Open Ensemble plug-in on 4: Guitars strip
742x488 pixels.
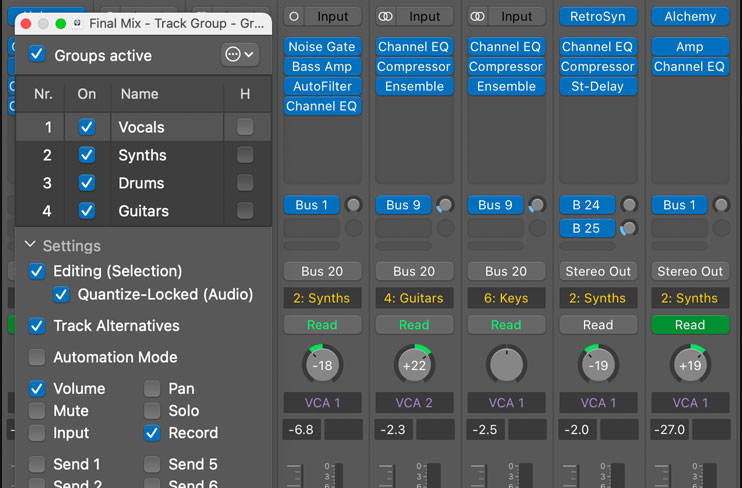pyautogui.click(x=414, y=87)
